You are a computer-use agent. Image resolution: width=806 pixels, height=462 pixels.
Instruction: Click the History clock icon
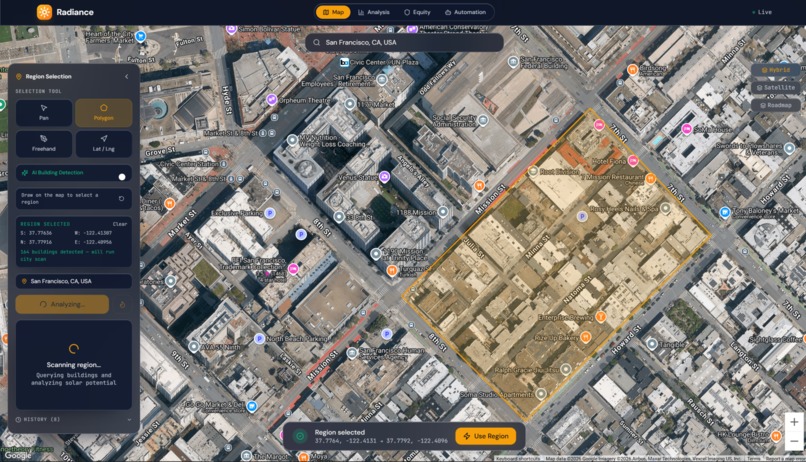[19, 419]
